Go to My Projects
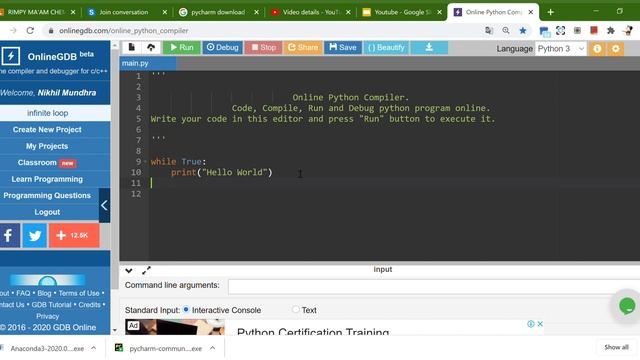The height and width of the screenshot is (360, 640). (47, 146)
